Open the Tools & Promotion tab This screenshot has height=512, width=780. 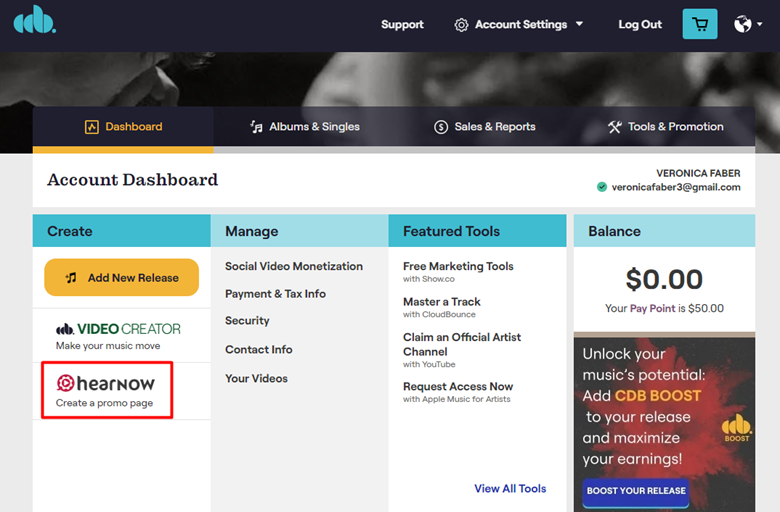pos(665,127)
